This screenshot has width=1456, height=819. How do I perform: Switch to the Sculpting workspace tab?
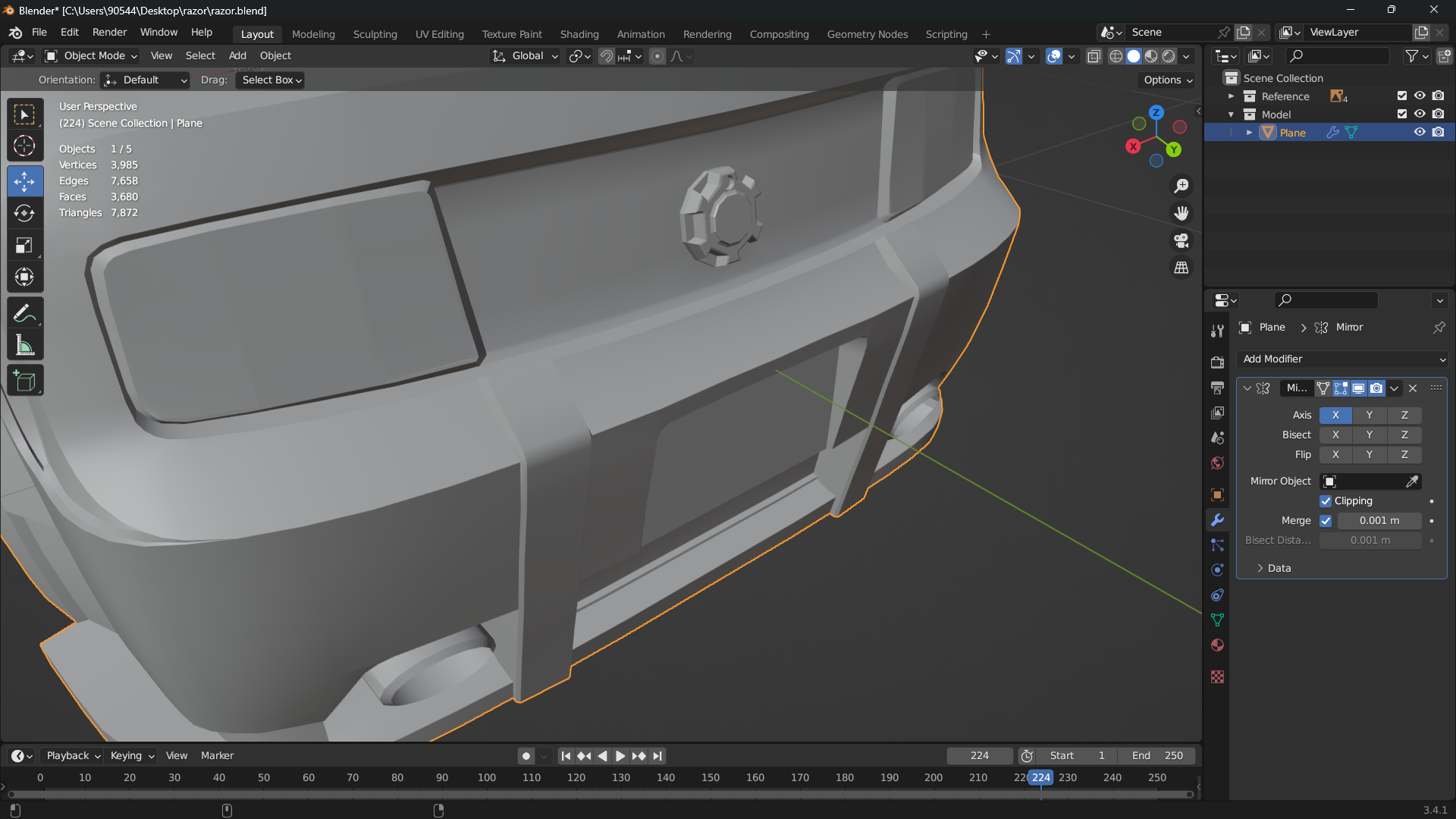375,34
